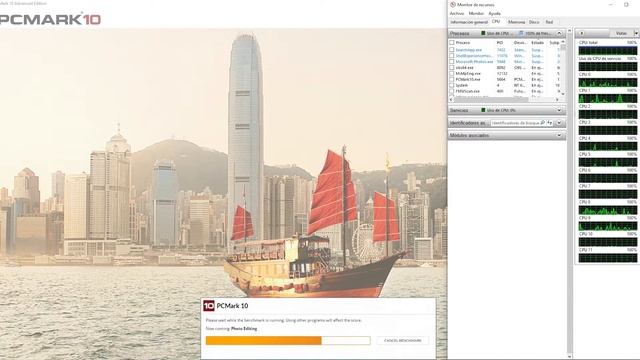Click the green Uso de CPU indicator in Procesos
640x360 pixels.
point(483,33)
